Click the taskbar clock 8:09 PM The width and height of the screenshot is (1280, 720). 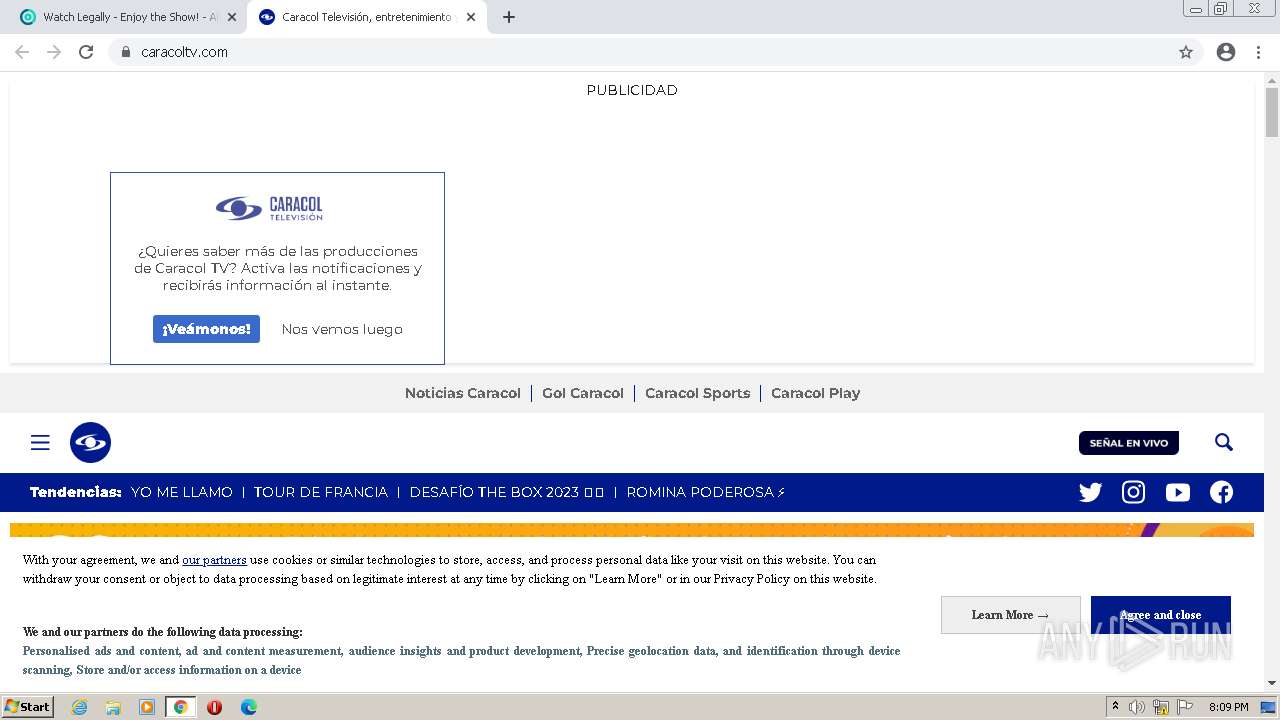coord(1228,707)
